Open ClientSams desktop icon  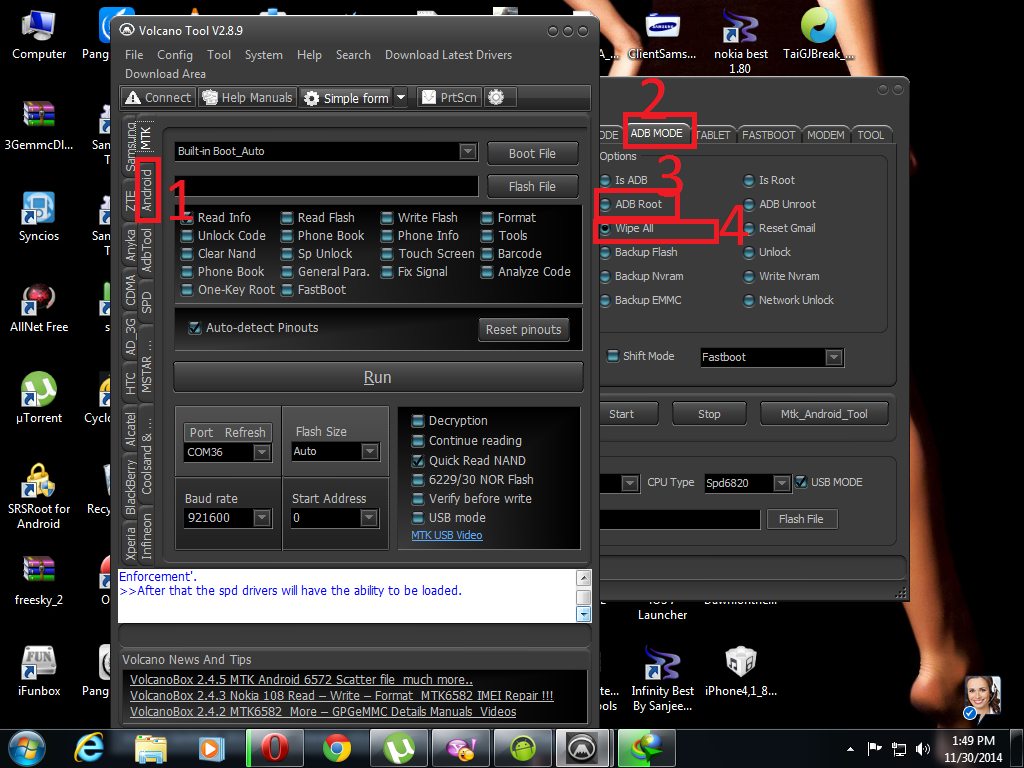(x=662, y=35)
